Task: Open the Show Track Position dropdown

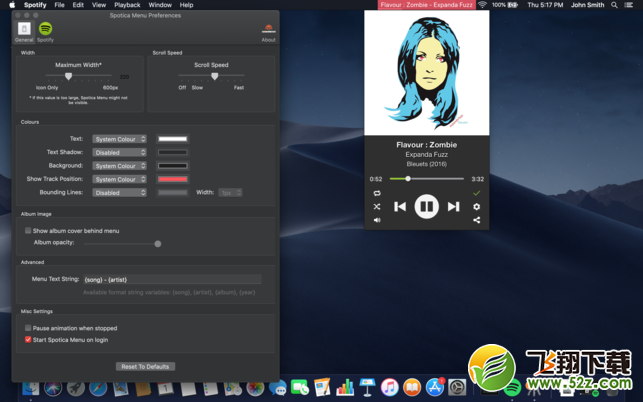Action: click(x=119, y=179)
